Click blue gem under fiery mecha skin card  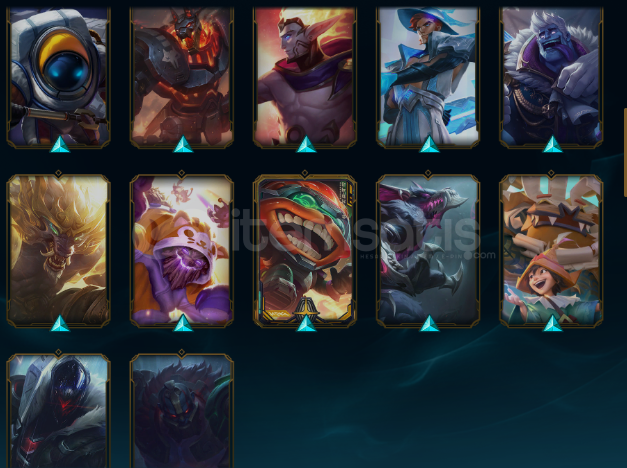[x=183, y=144]
